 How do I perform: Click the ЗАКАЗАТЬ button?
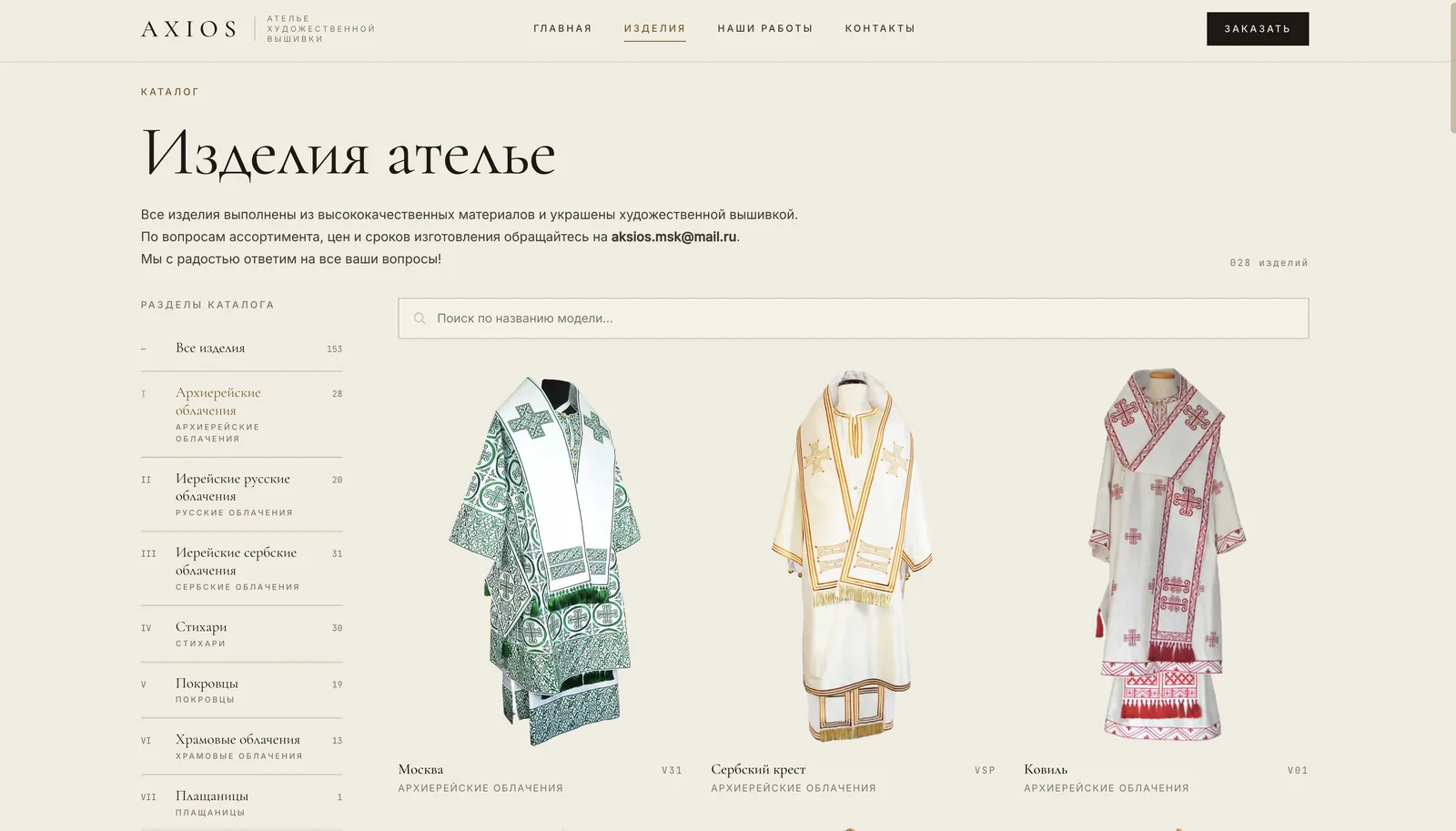coord(1258,29)
